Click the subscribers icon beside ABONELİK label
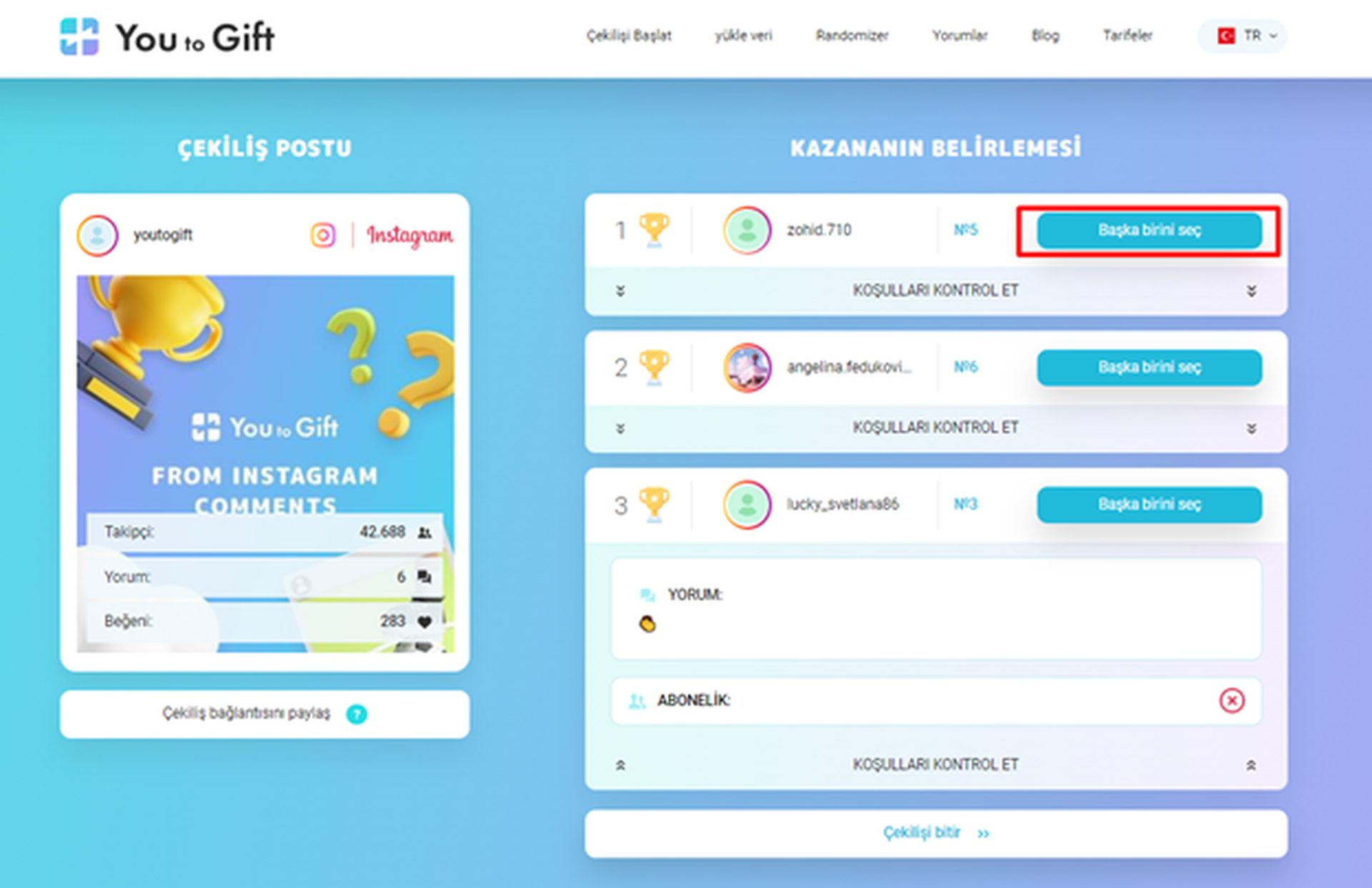 click(638, 701)
